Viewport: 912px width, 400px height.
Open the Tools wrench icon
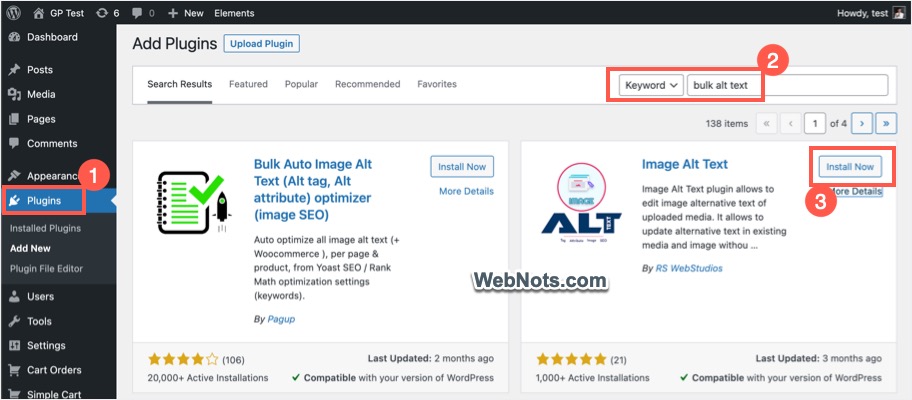(14, 321)
